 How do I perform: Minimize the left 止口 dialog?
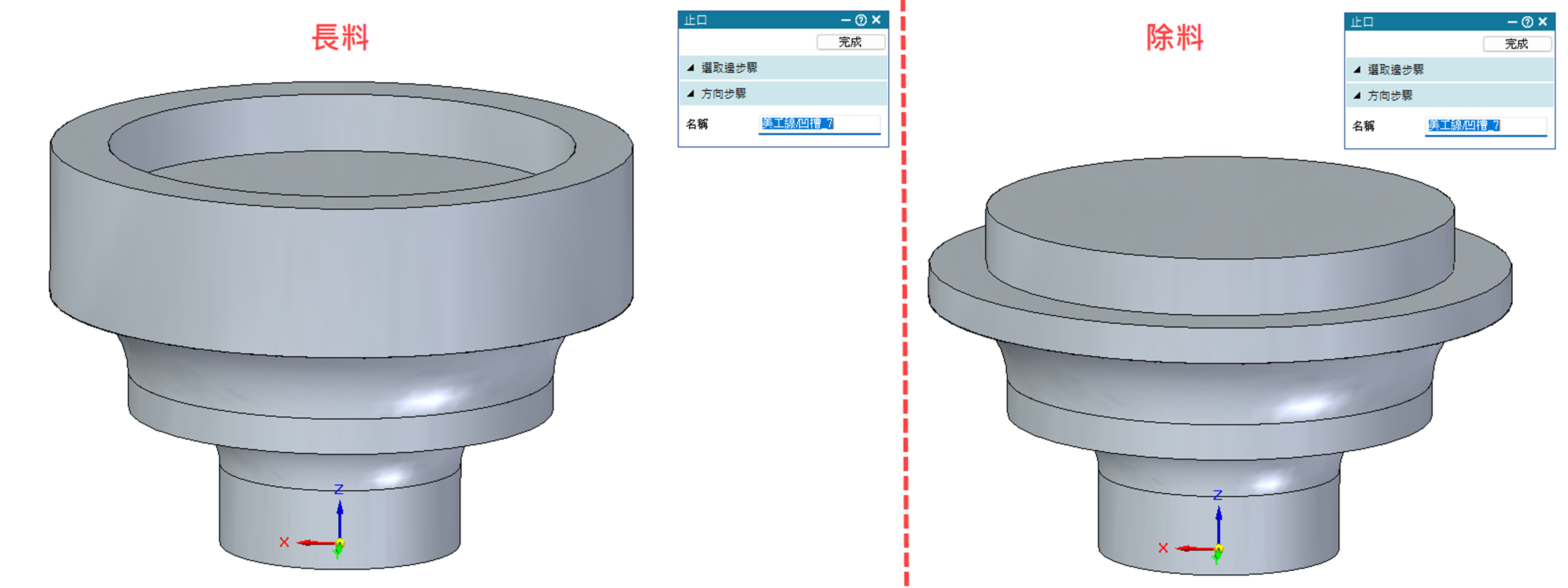[x=846, y=20]
